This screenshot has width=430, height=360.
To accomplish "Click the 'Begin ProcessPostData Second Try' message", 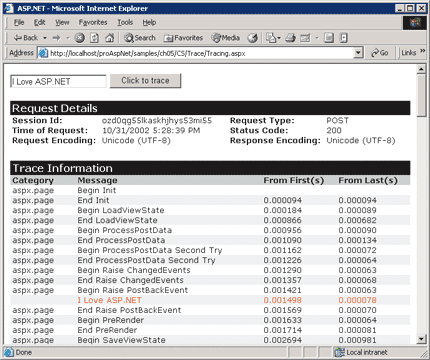I will click(x=150, y=250).
